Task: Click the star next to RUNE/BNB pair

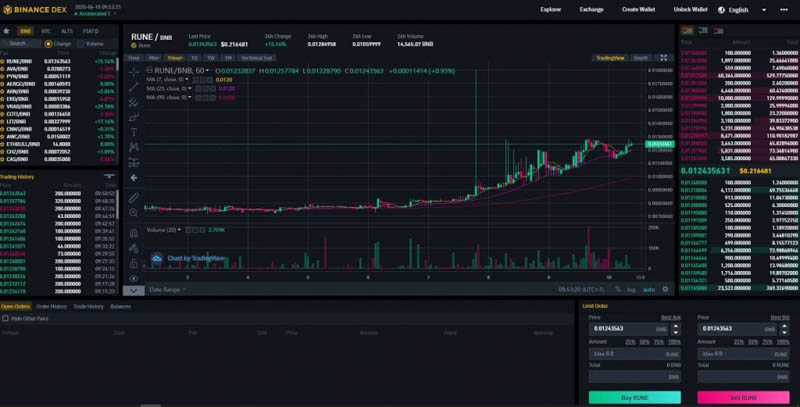Action: tap(3, 61)
